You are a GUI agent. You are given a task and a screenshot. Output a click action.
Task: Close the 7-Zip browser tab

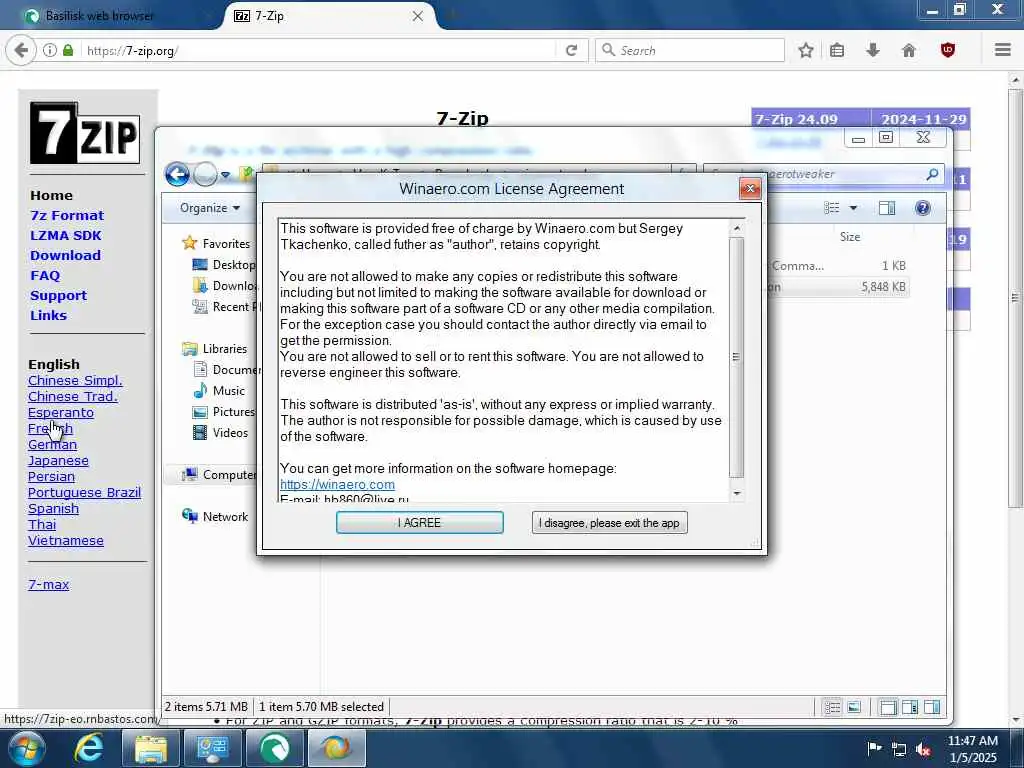click(418, 16)
